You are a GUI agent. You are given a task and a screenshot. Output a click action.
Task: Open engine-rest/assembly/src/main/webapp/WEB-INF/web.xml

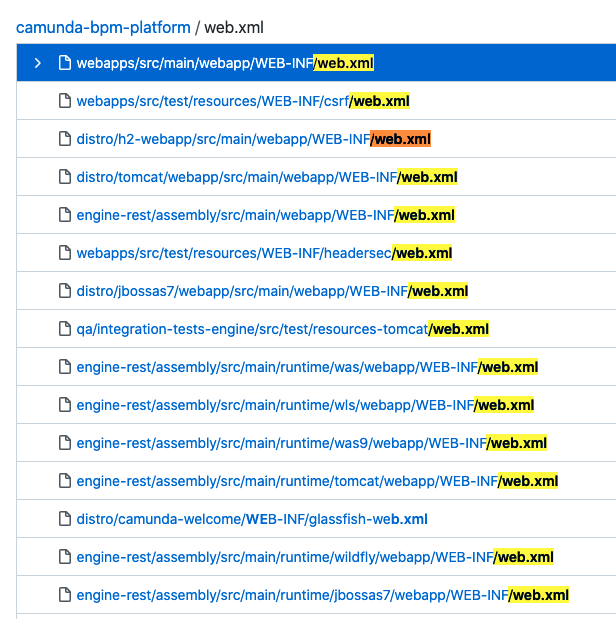point(265,215)
